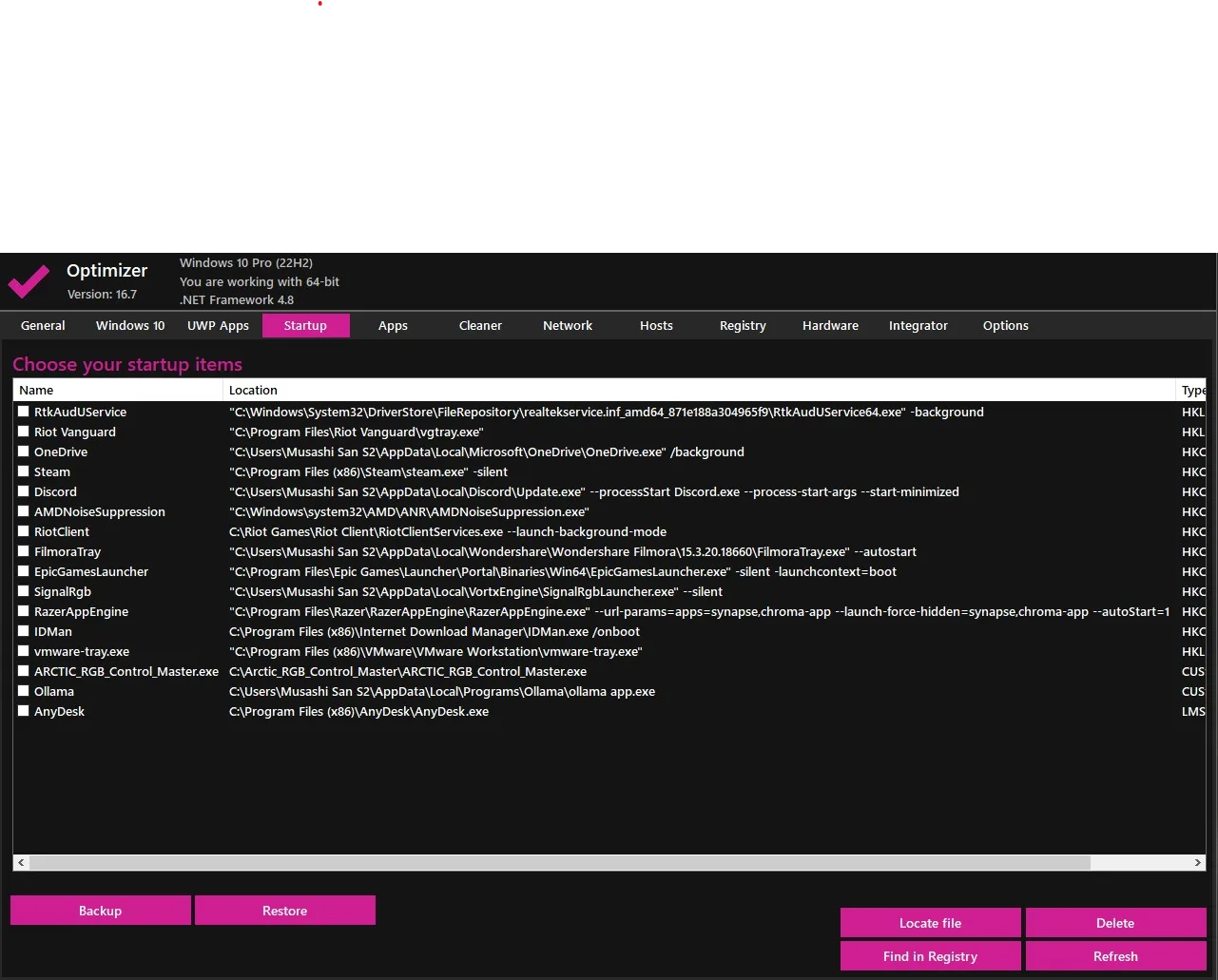Click the IDMan.exe /onboot path

click(435, 631)
